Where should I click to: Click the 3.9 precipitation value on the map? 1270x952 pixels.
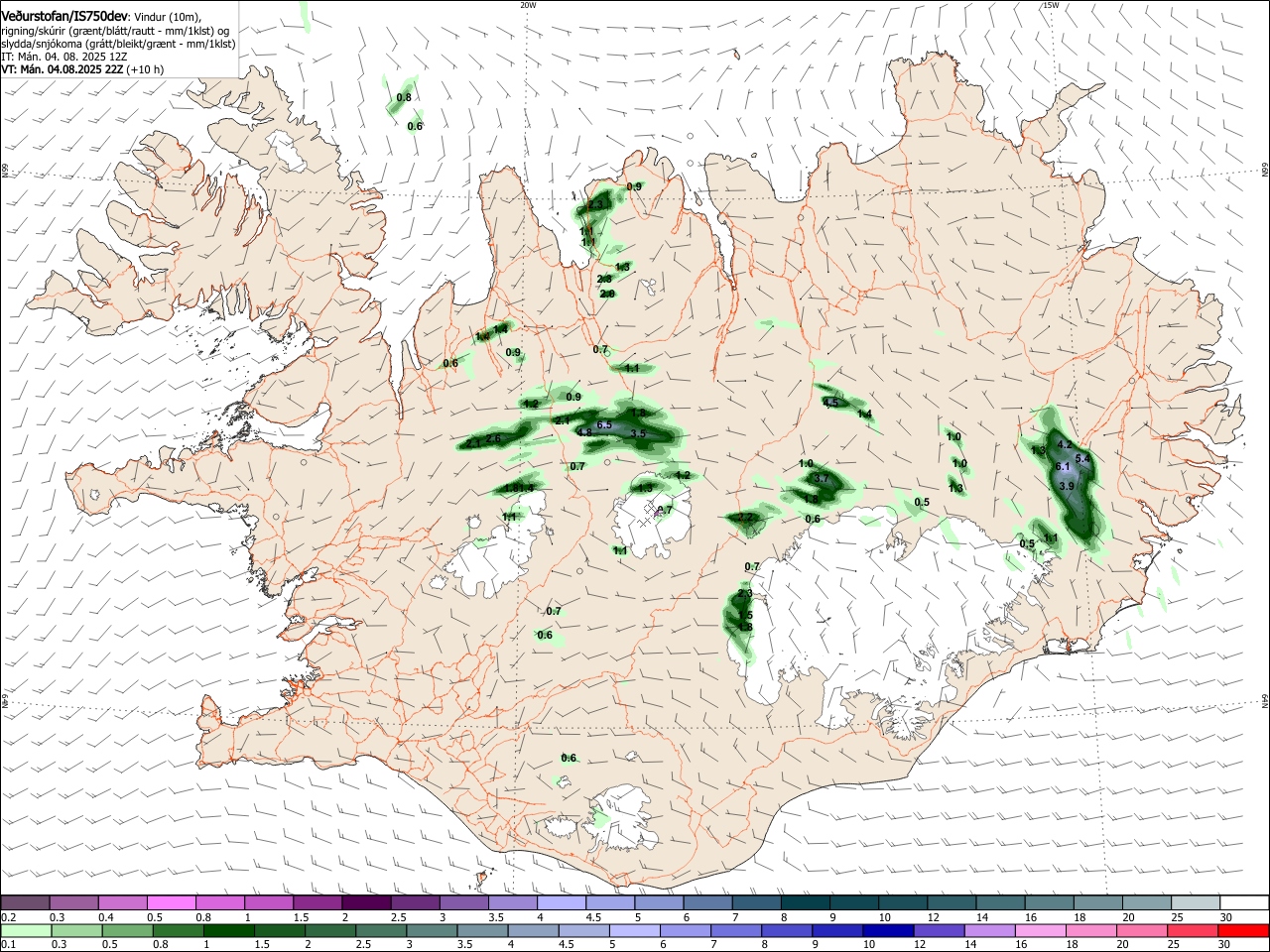(1067, 487)
